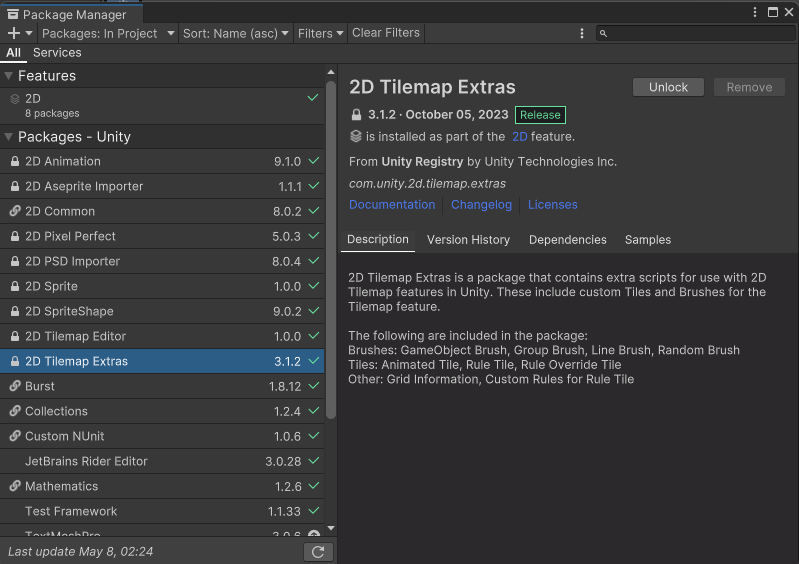
Task: Click the link icon of 2D Common
Action: 15,211
